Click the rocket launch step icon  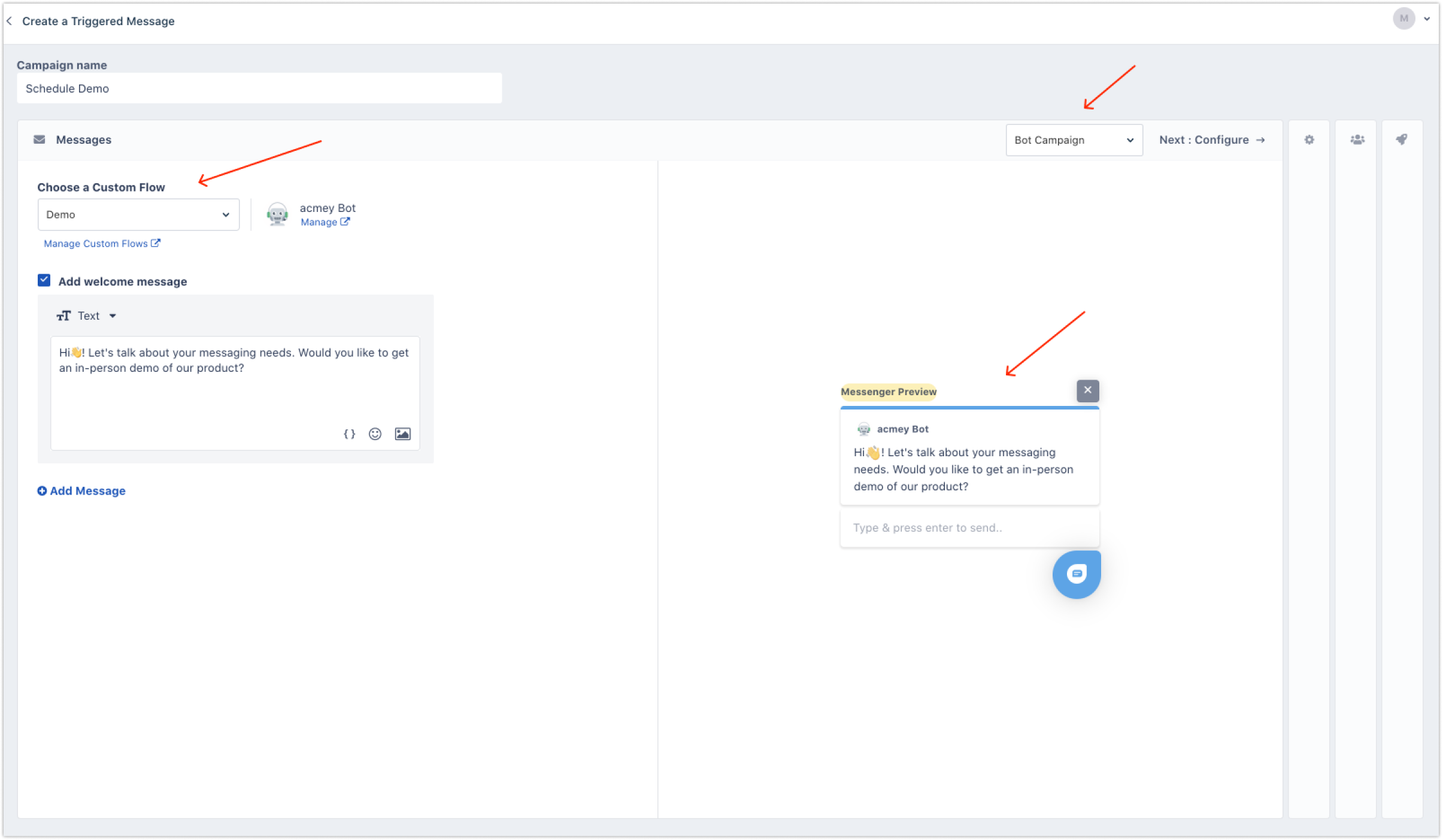pyautogui.click(x=1402, y=140)
